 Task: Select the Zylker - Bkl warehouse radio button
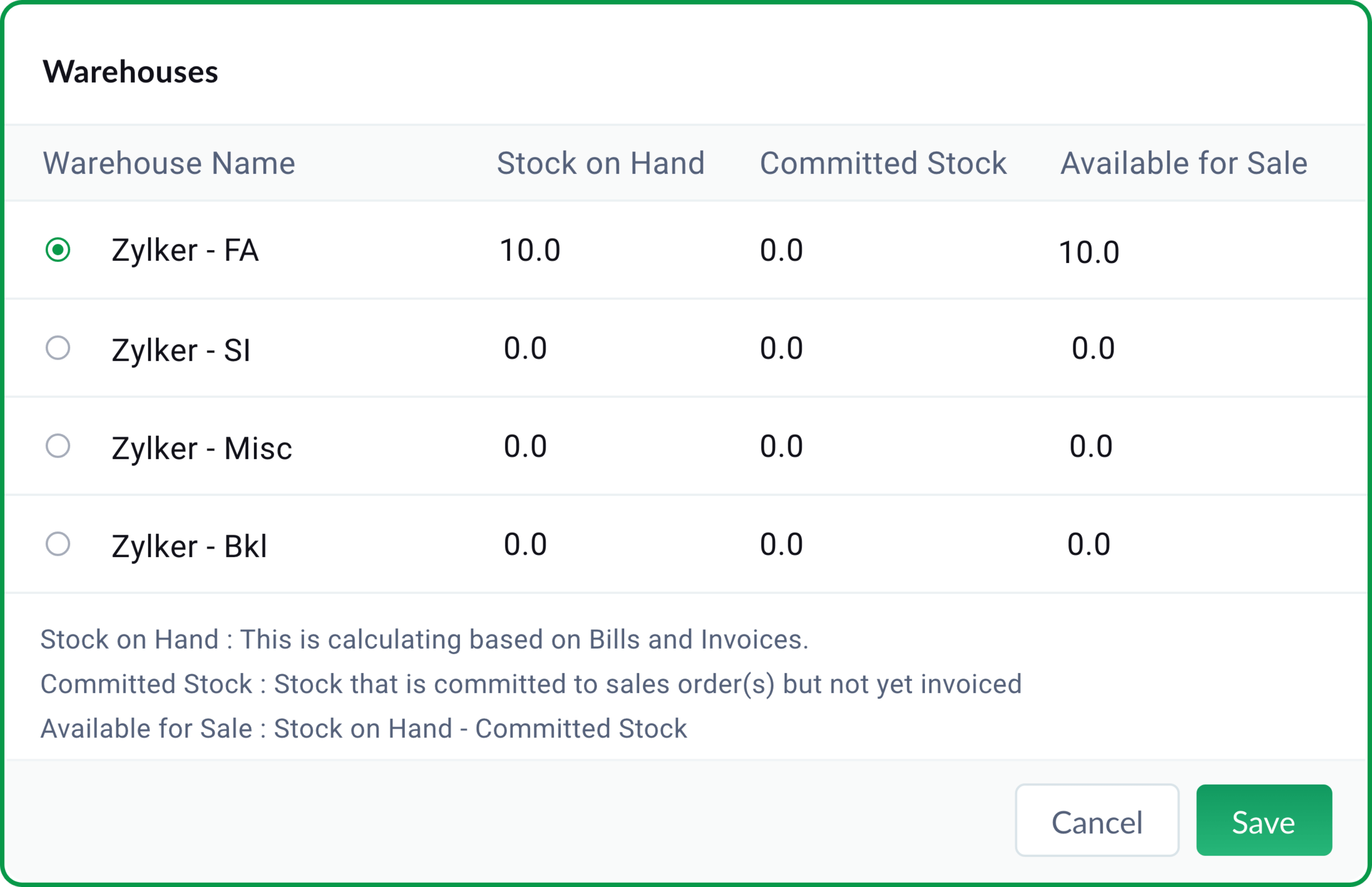click(x=58, y=544)
